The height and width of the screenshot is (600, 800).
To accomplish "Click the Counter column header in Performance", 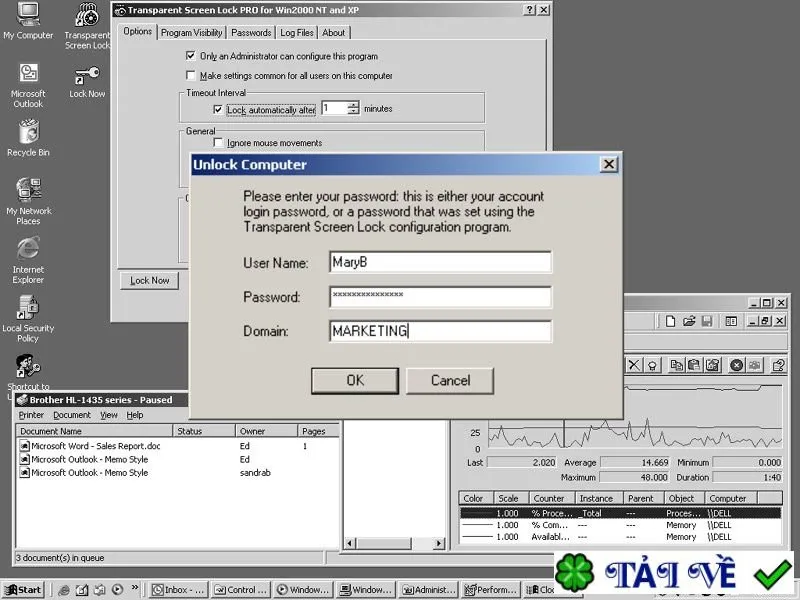I will tap(552, 498).
